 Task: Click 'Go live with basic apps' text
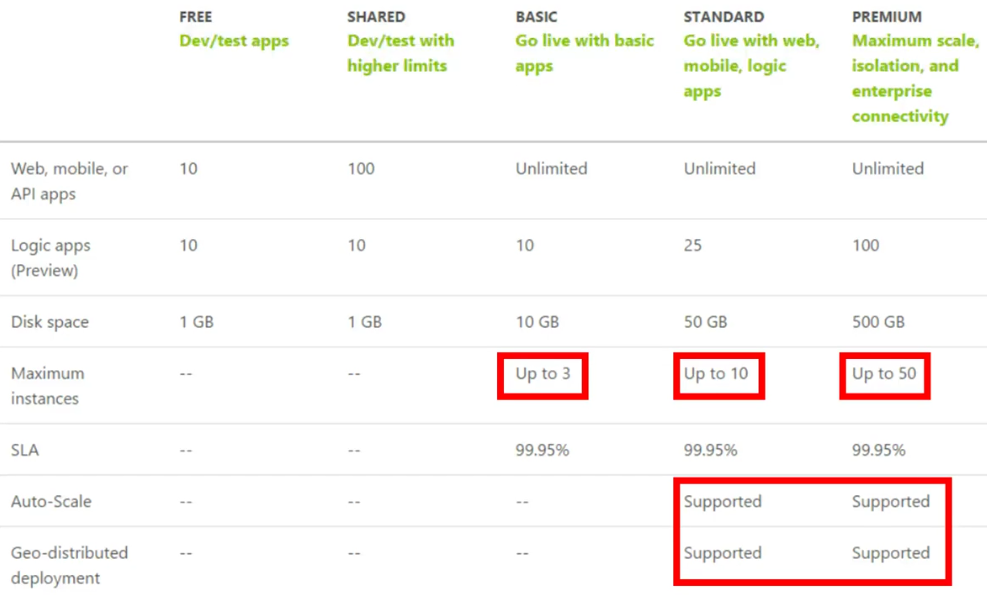point(585,53)
